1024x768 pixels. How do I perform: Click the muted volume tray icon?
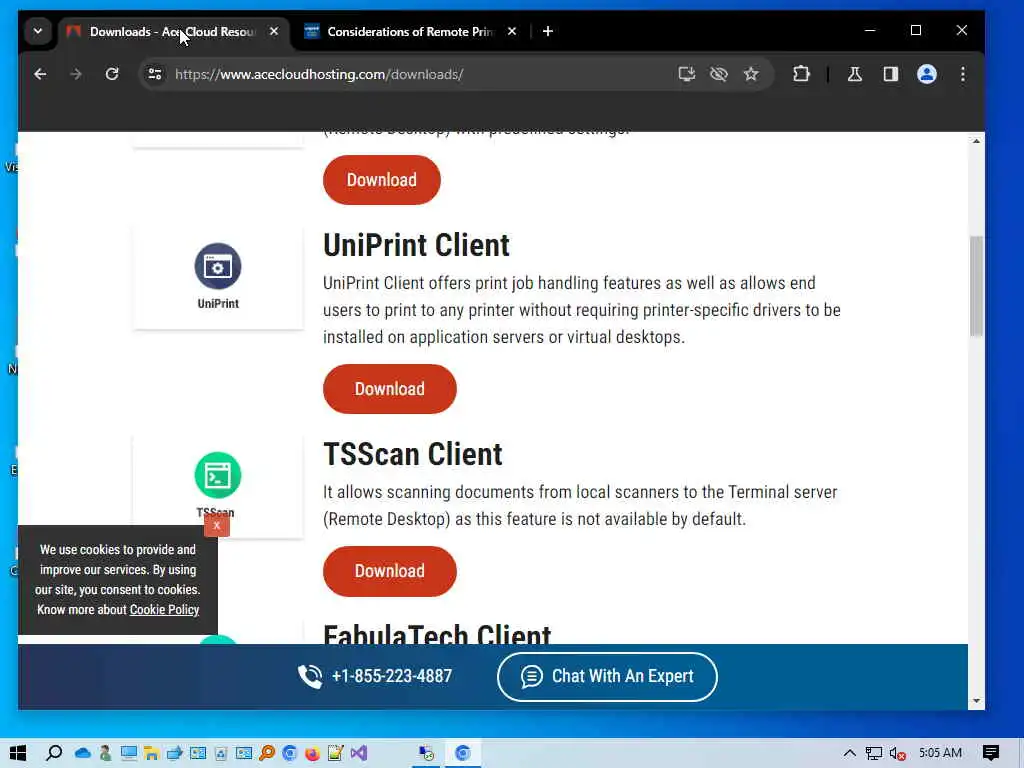897,753
